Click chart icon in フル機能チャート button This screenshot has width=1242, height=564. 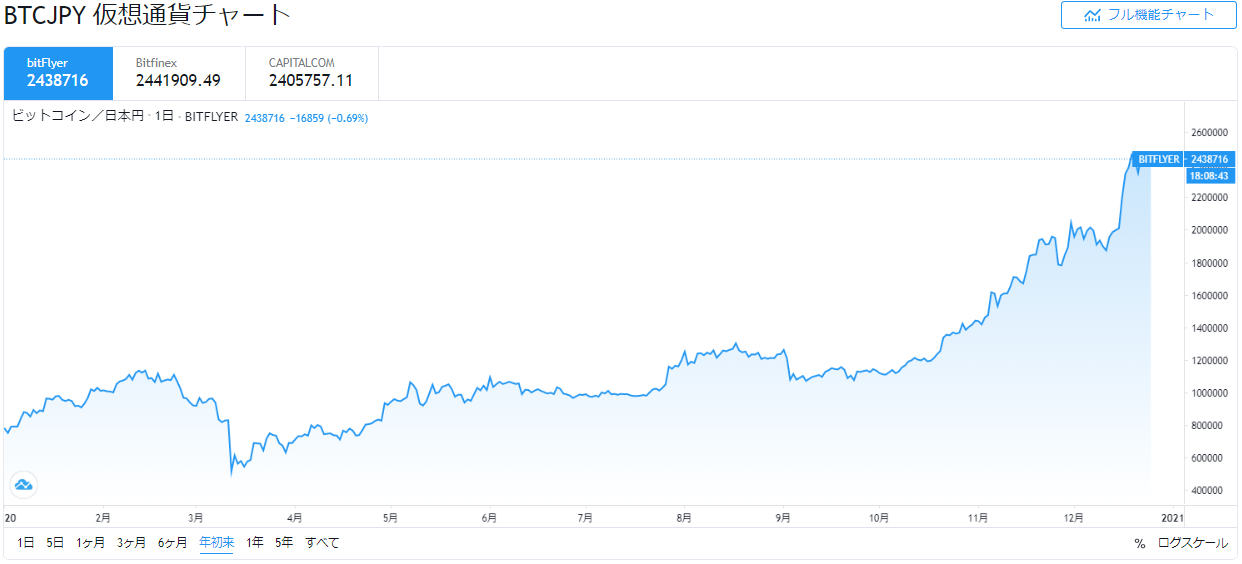pos(1092,15)
